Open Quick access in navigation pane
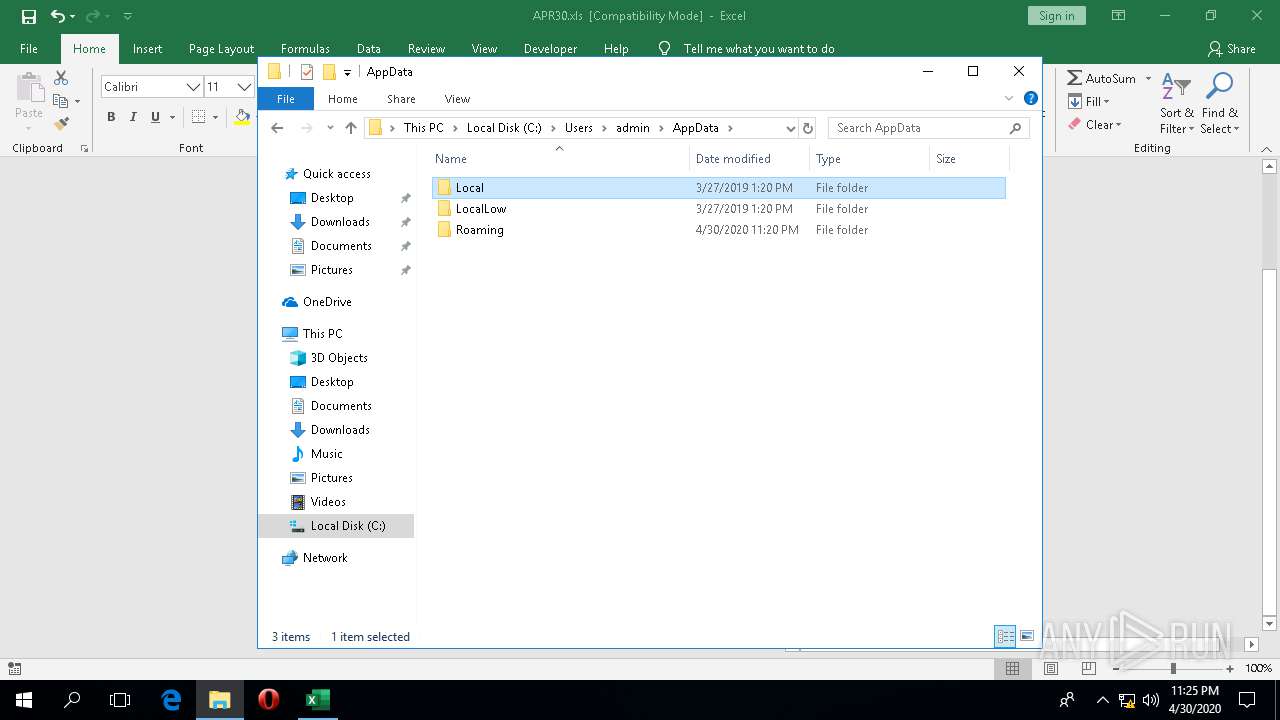The width and height of the screenshot is (1280, 720). [x=336, y=174]
